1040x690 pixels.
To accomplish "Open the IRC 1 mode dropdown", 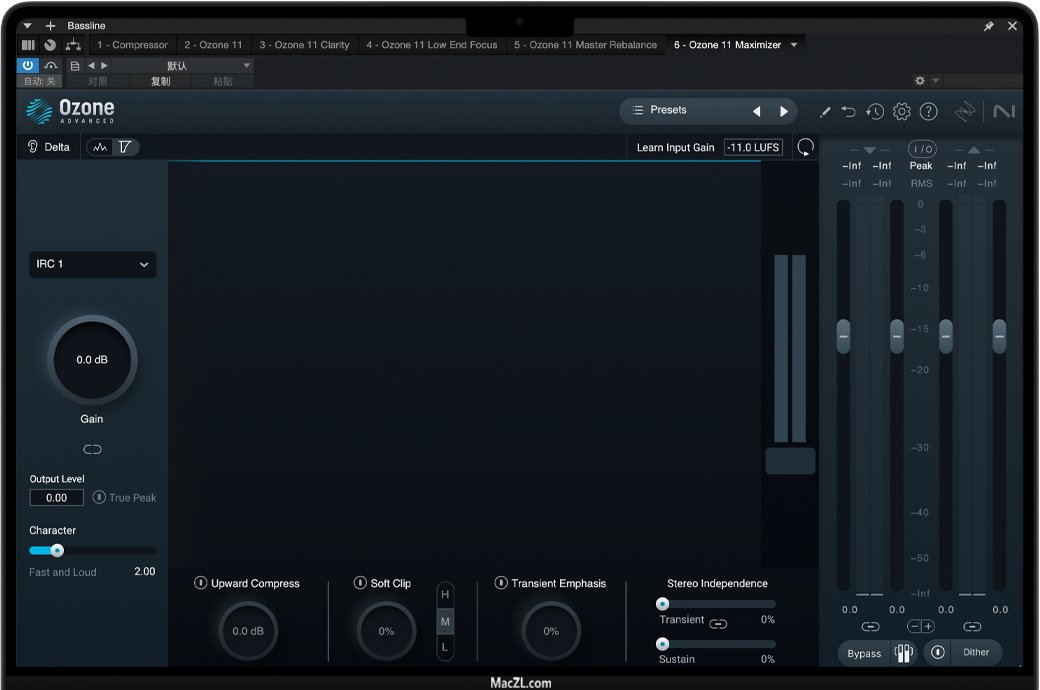I will pos(92,264).
